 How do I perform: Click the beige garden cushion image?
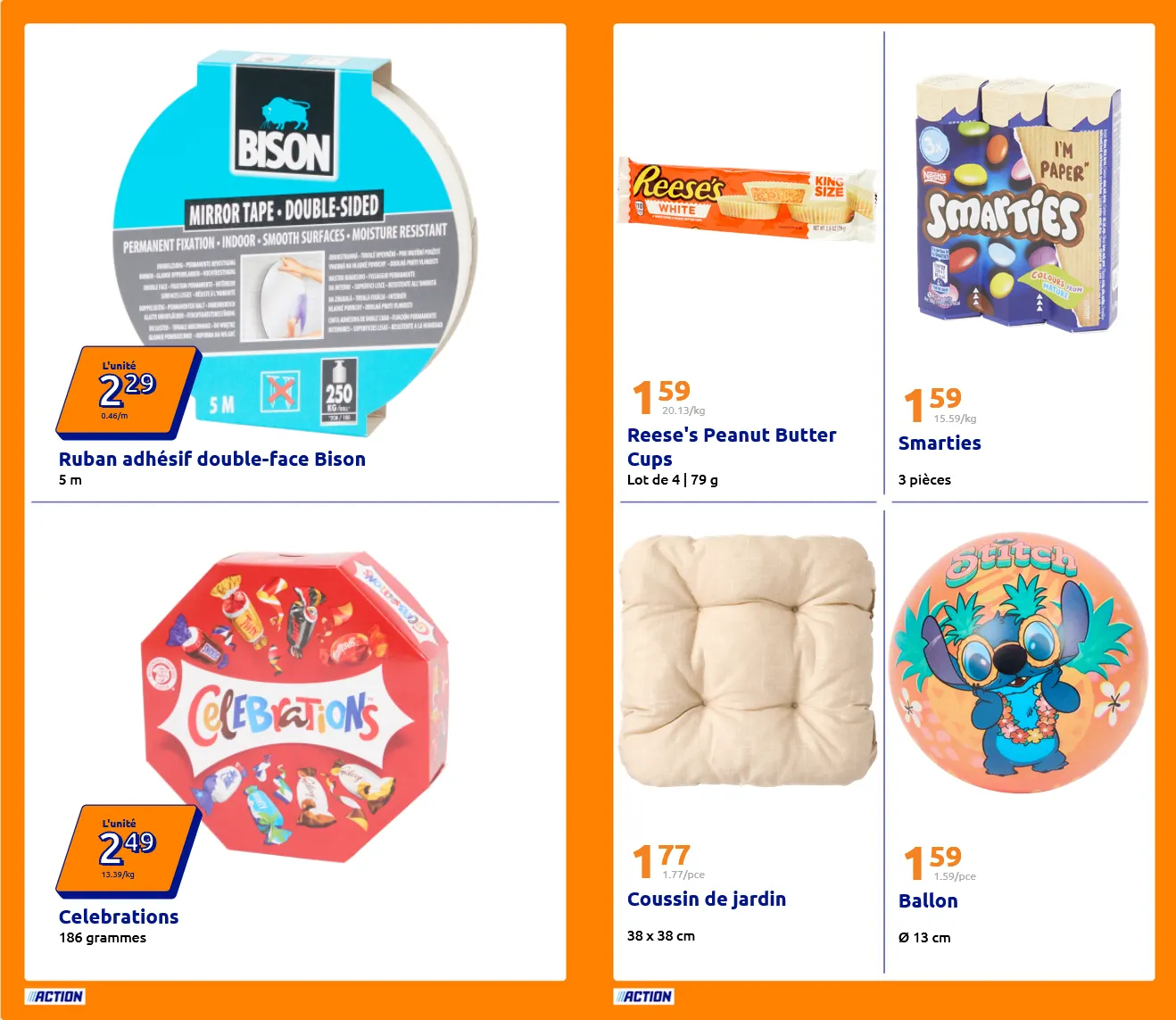pyautogui.click(x=748, y=660)
